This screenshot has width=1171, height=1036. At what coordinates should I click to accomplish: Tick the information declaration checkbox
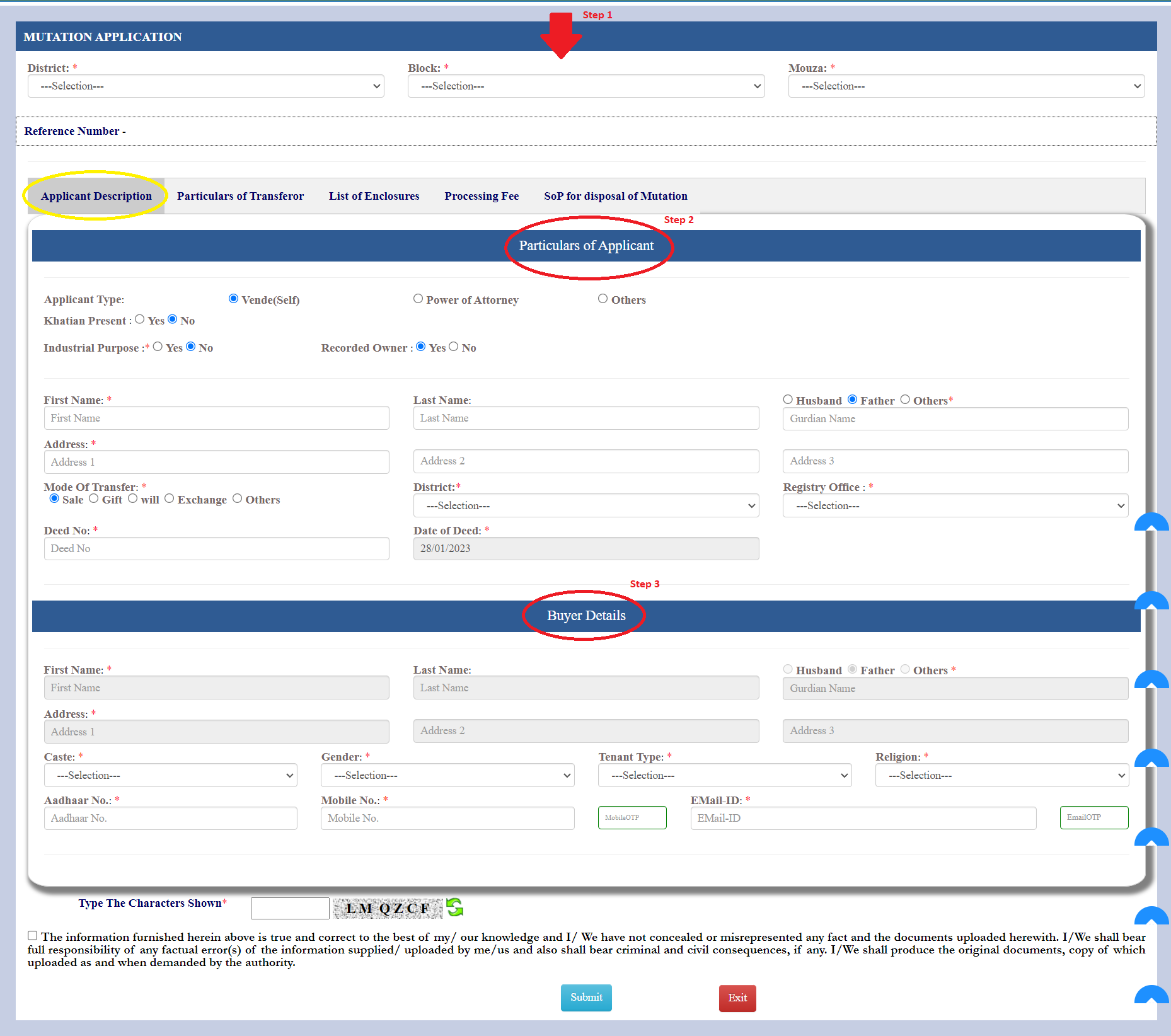(x=32, y=936)
